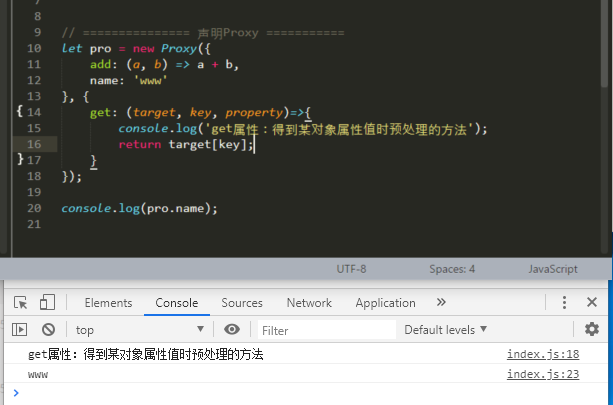613x405 pixels.
Task: Open the Application tab
Action: point(385,303)
